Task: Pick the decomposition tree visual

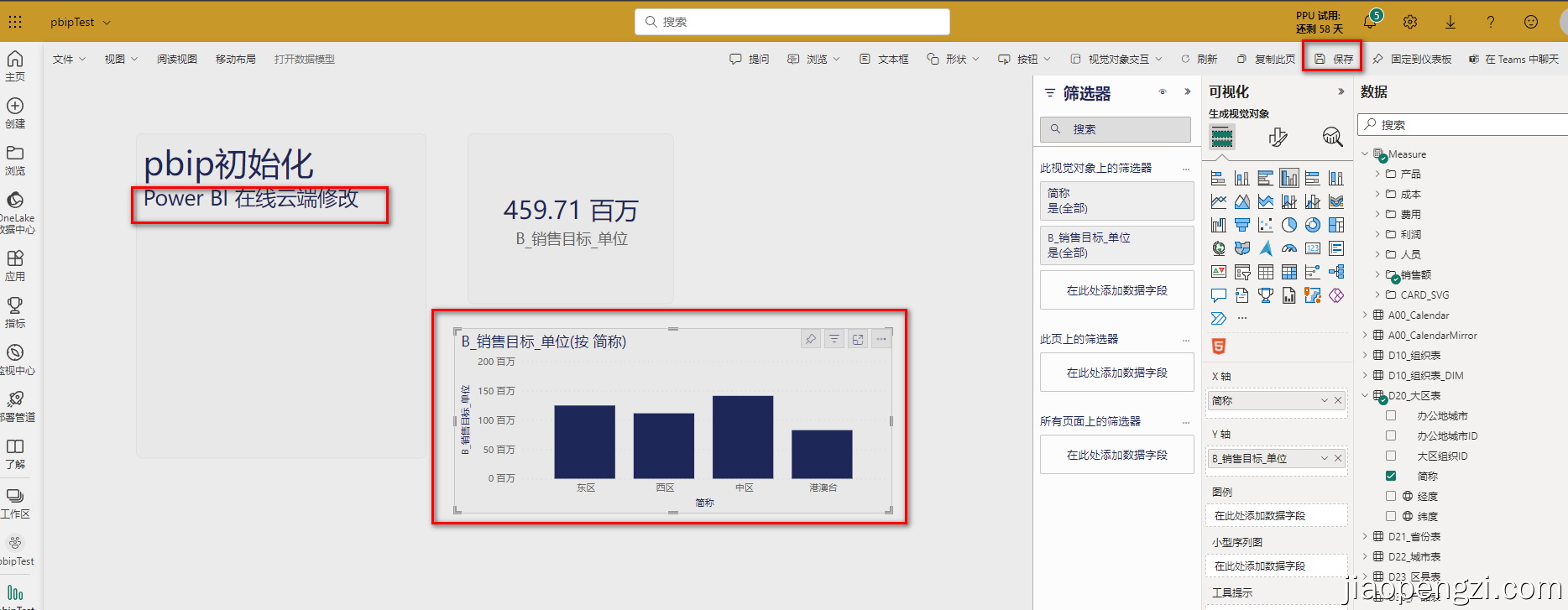Action: [1336, 272]
